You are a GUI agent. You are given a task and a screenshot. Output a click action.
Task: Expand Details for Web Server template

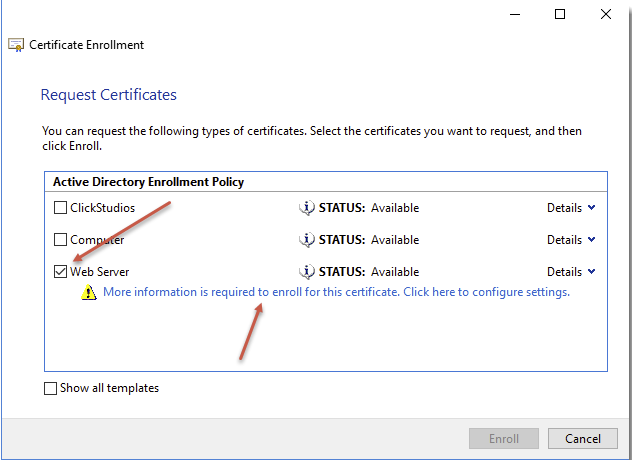tap(571, 272)
